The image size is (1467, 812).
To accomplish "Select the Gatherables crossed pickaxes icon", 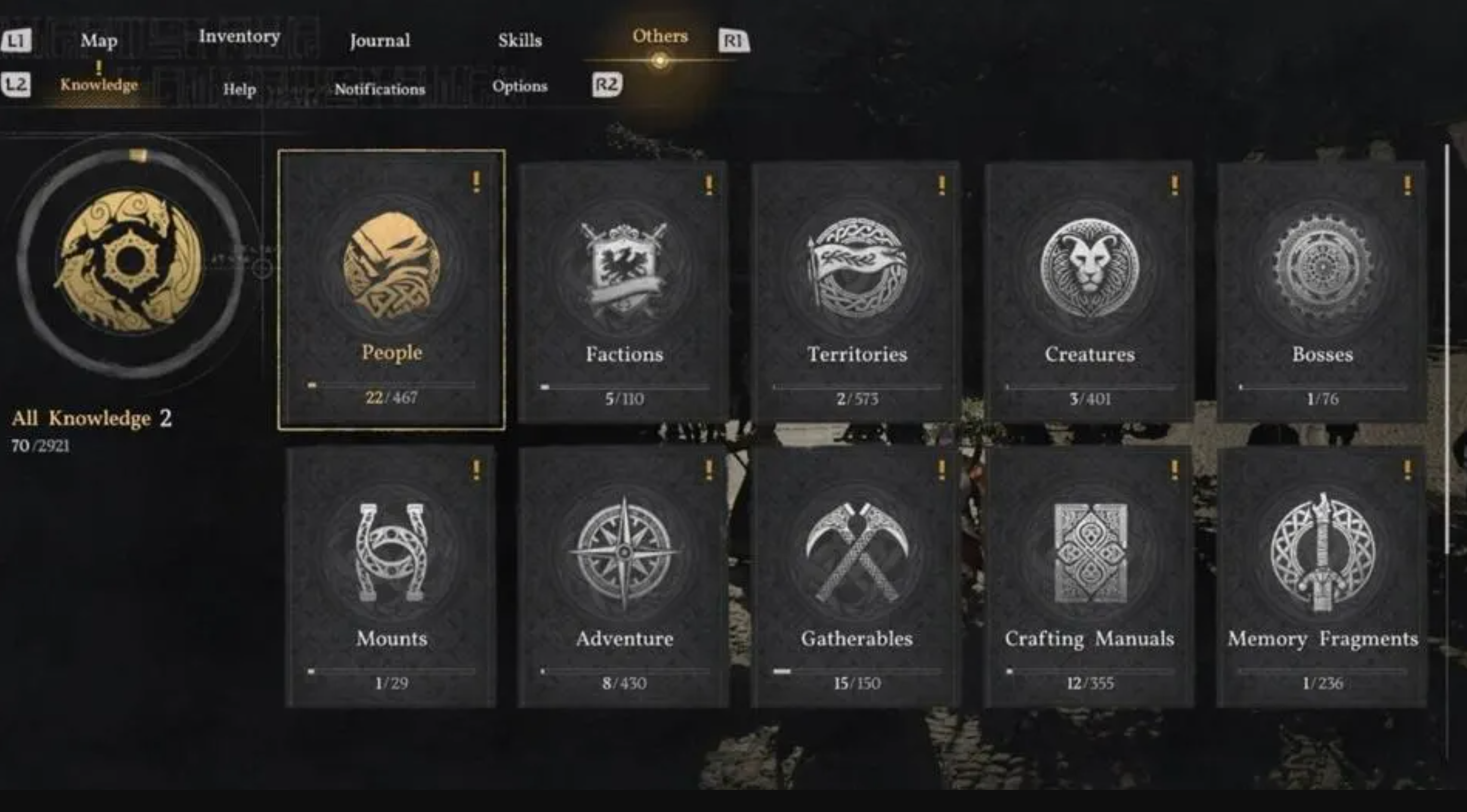I will [856, 552].
